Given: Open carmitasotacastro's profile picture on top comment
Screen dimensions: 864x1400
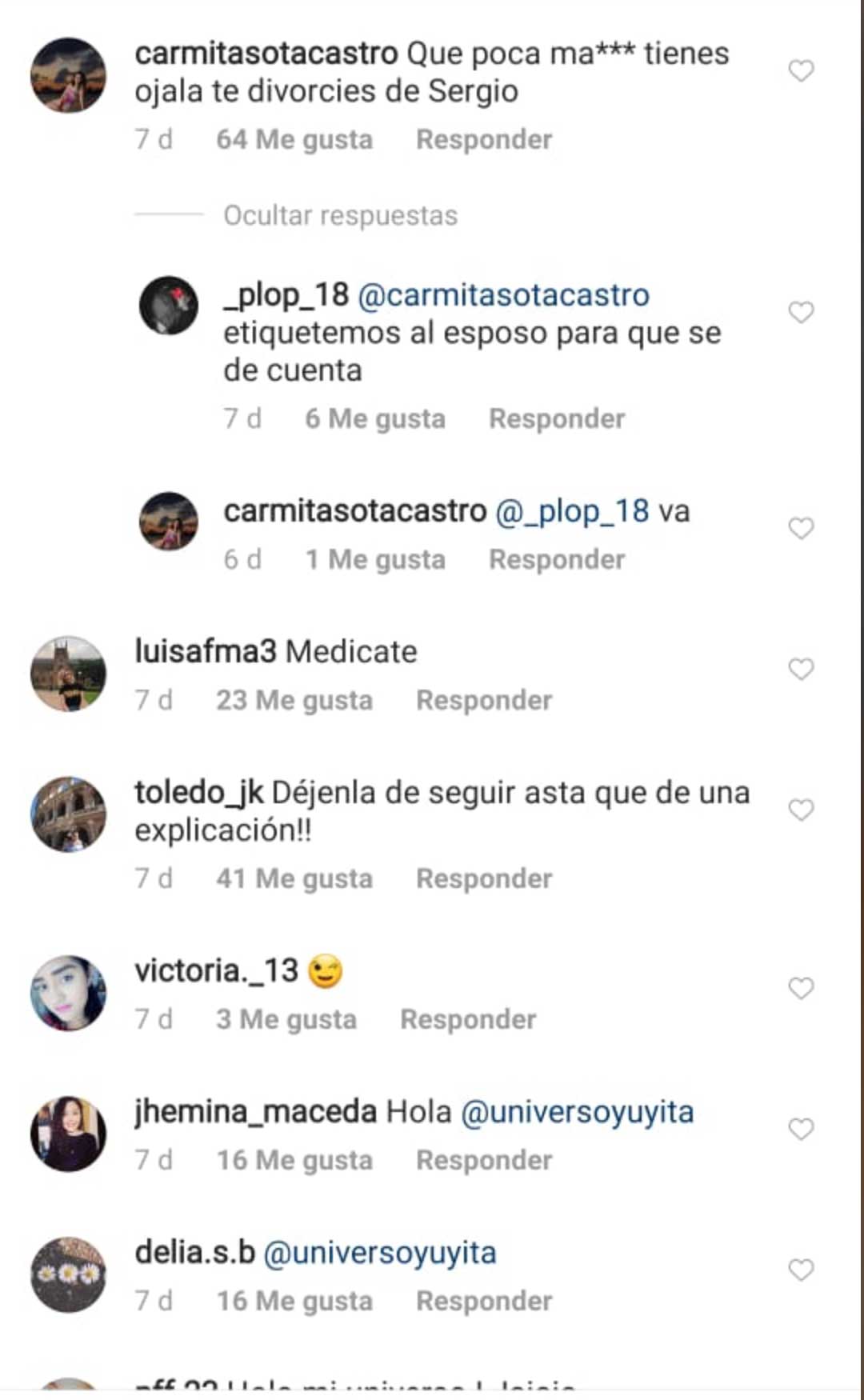Looking at the screenshot, I should [x=68, y=74].
